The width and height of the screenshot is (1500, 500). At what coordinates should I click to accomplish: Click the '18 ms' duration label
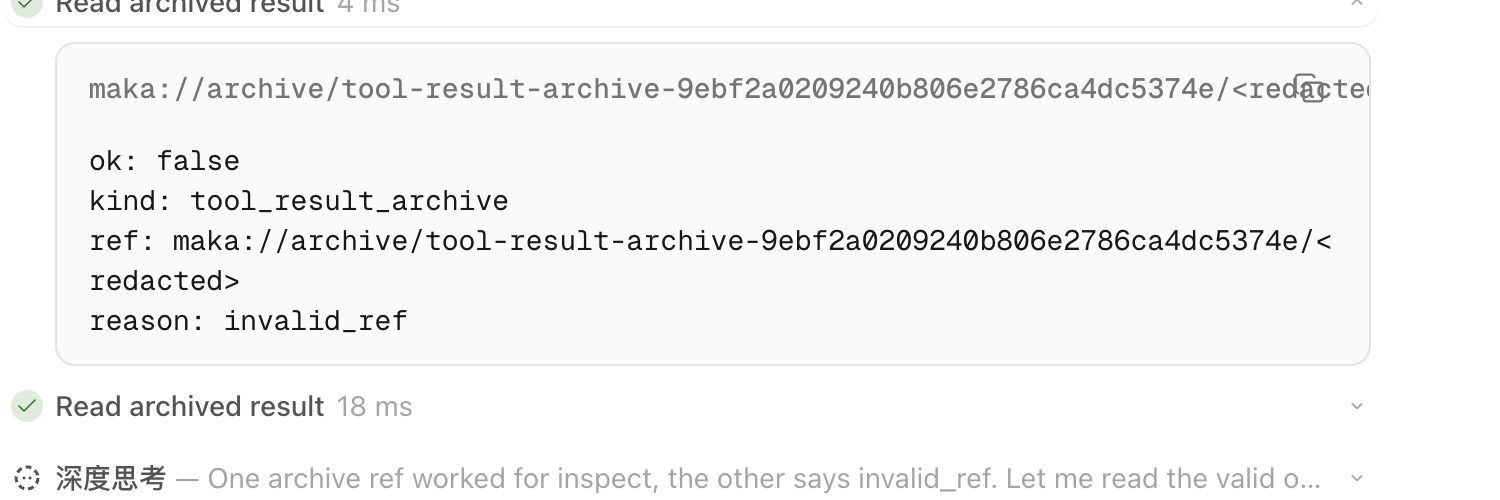374,406
